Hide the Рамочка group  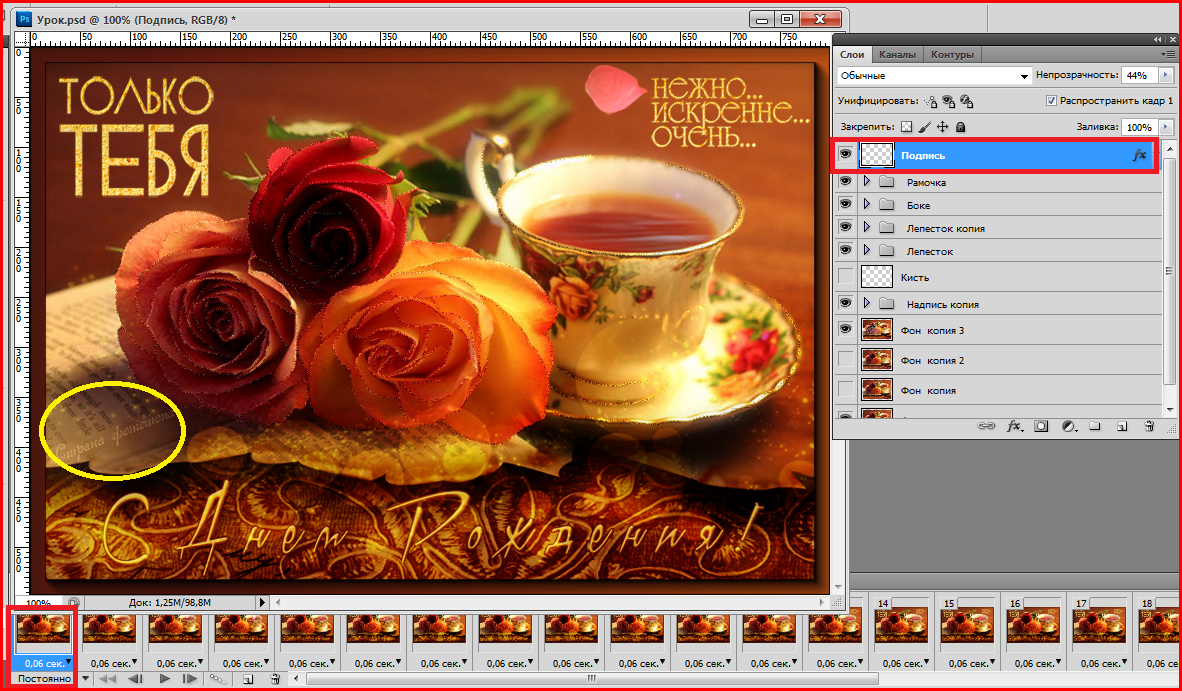[x=846, y=182]
